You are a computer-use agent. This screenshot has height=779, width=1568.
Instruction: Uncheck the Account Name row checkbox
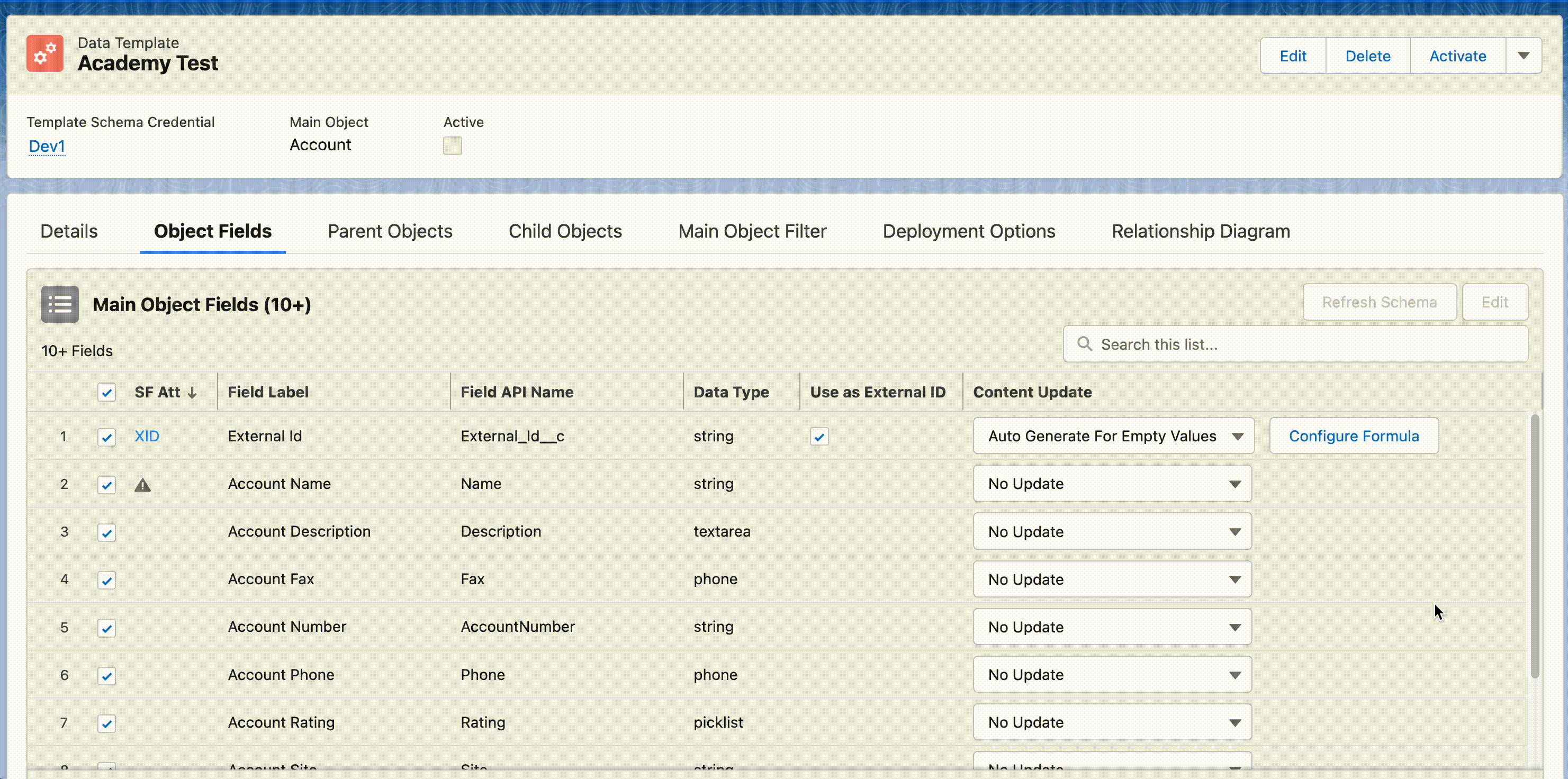click(x=106, y=485)
